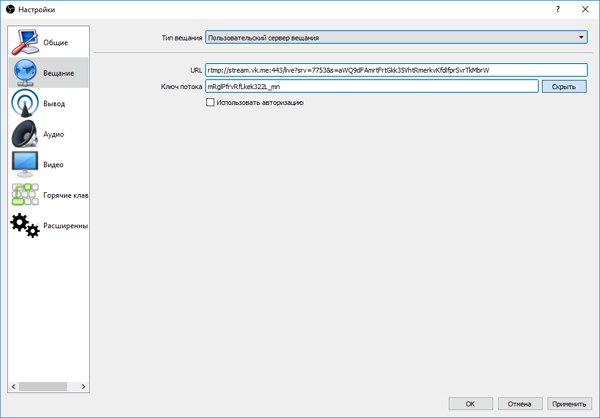Image resolution: width=600 pixels, height=418 pixels.
Task: Click the Скрыть button beside stream key
Action: [564, 87]
